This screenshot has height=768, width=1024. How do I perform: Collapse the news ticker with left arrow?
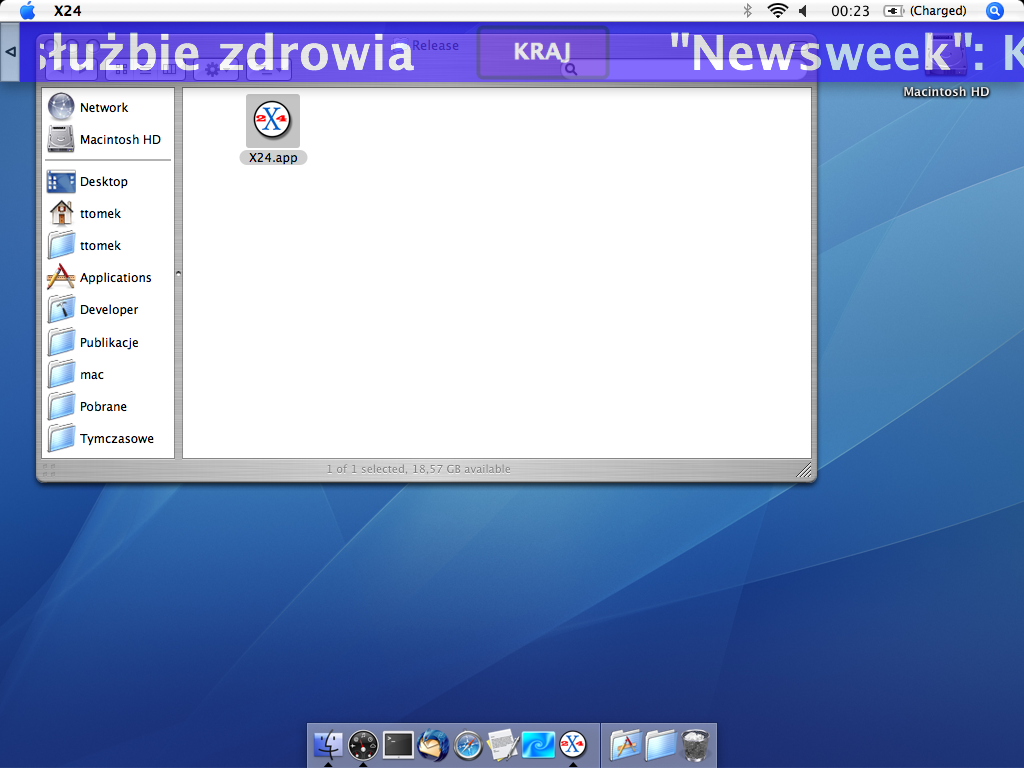point(10,52)
